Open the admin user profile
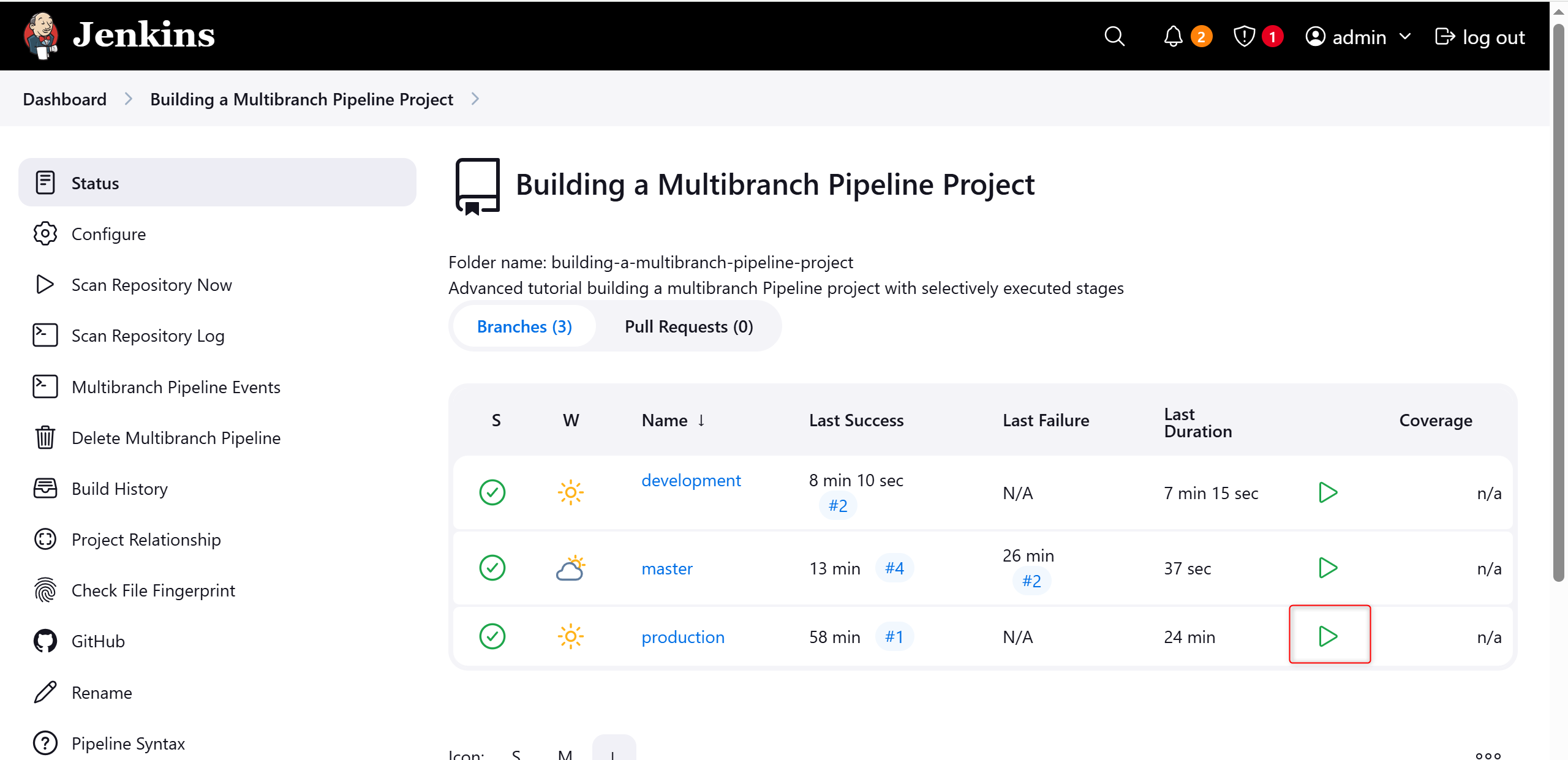The width and height of the screenshot is (1568, 760). coord(1346,37)
